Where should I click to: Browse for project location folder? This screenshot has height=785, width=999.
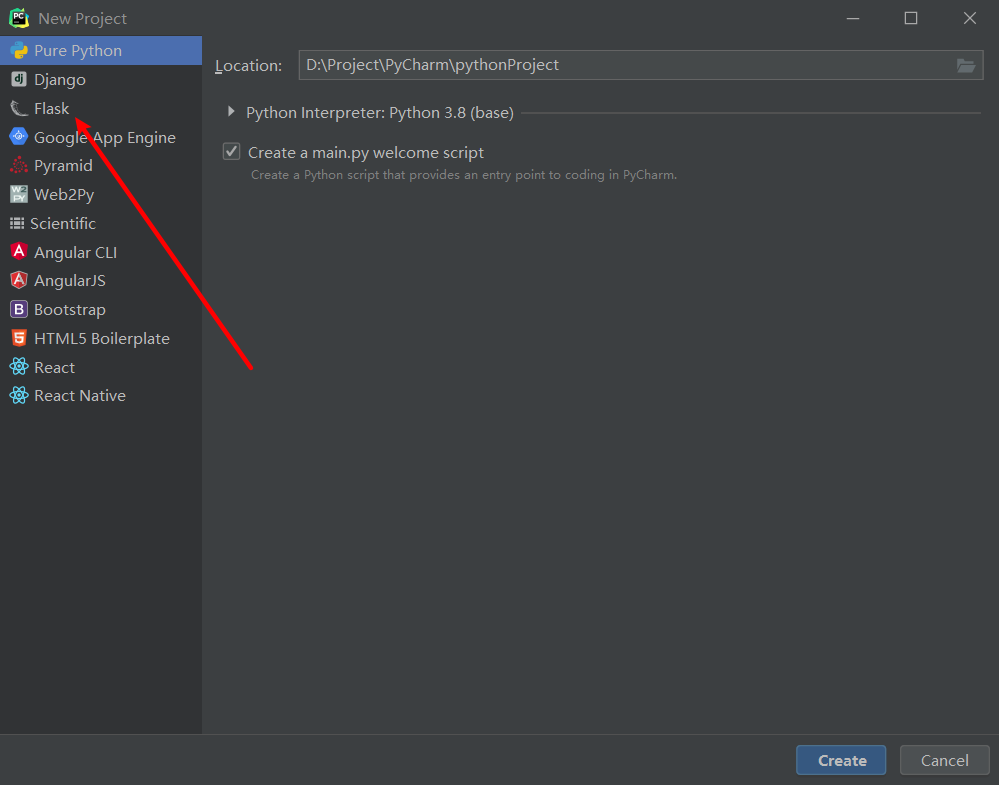click(x=966, y=65)
